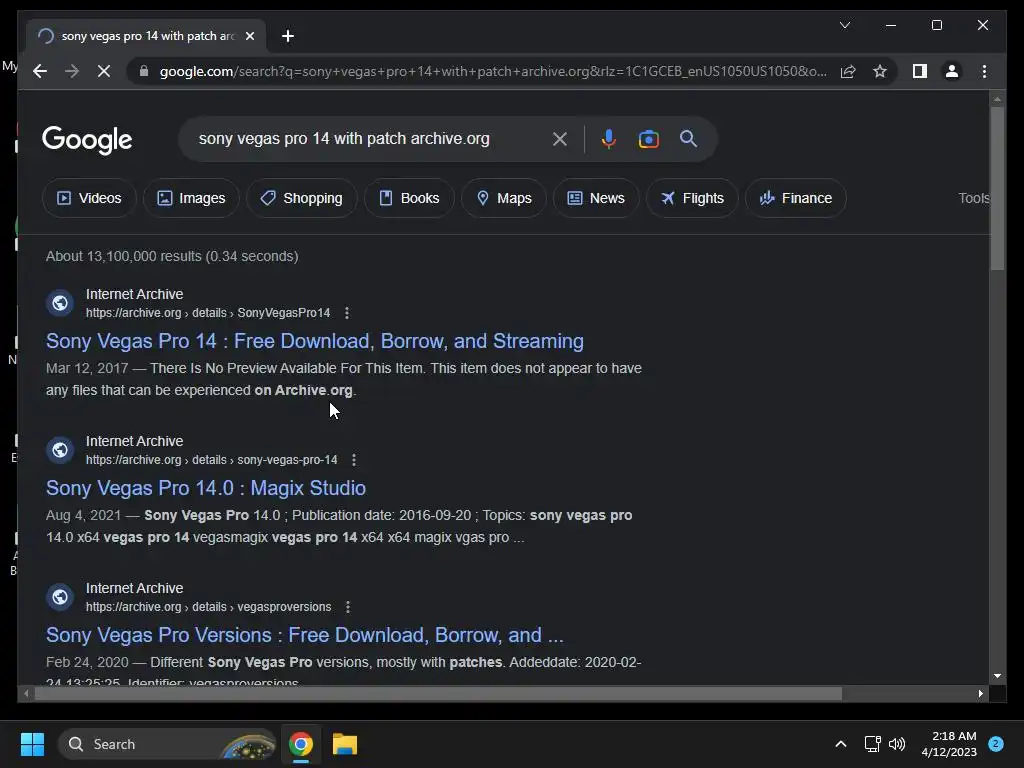
Task: Switch to Books results
Action: click(409, 198)
